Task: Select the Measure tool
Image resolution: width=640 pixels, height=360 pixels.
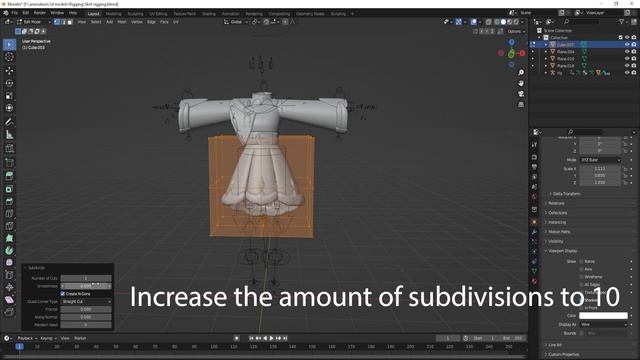Action: 9,135
